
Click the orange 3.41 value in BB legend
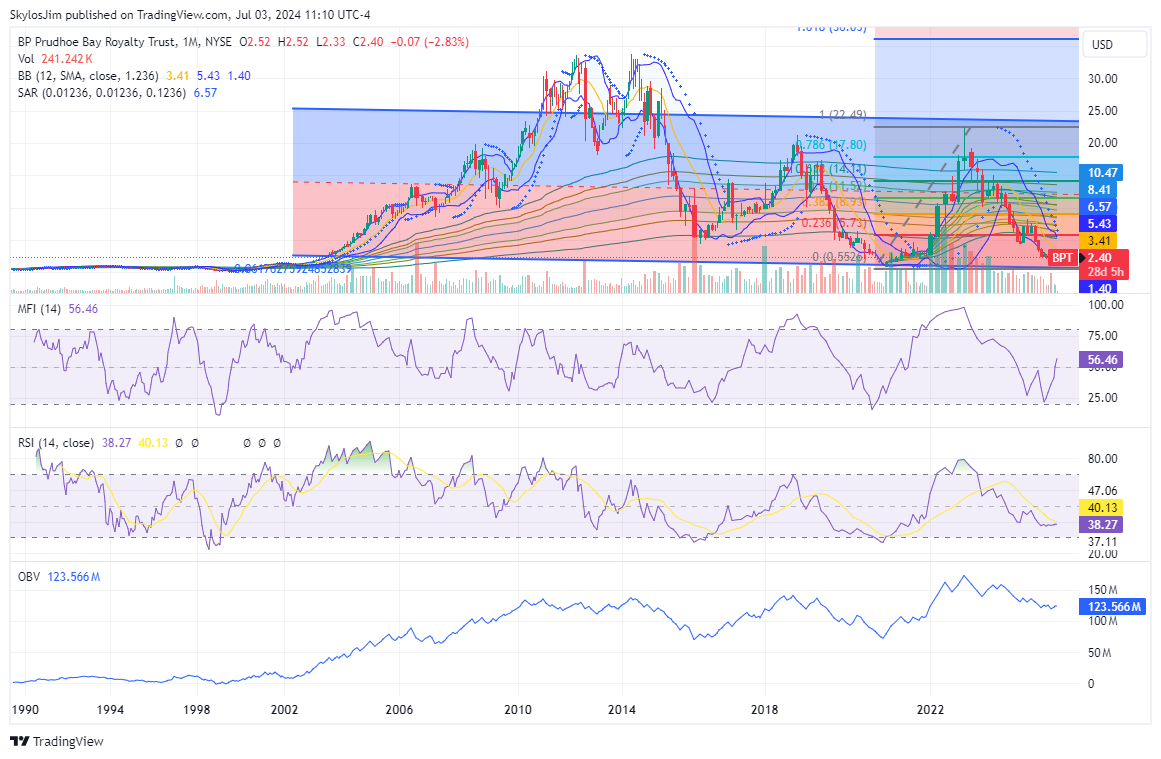click(178, 76)
